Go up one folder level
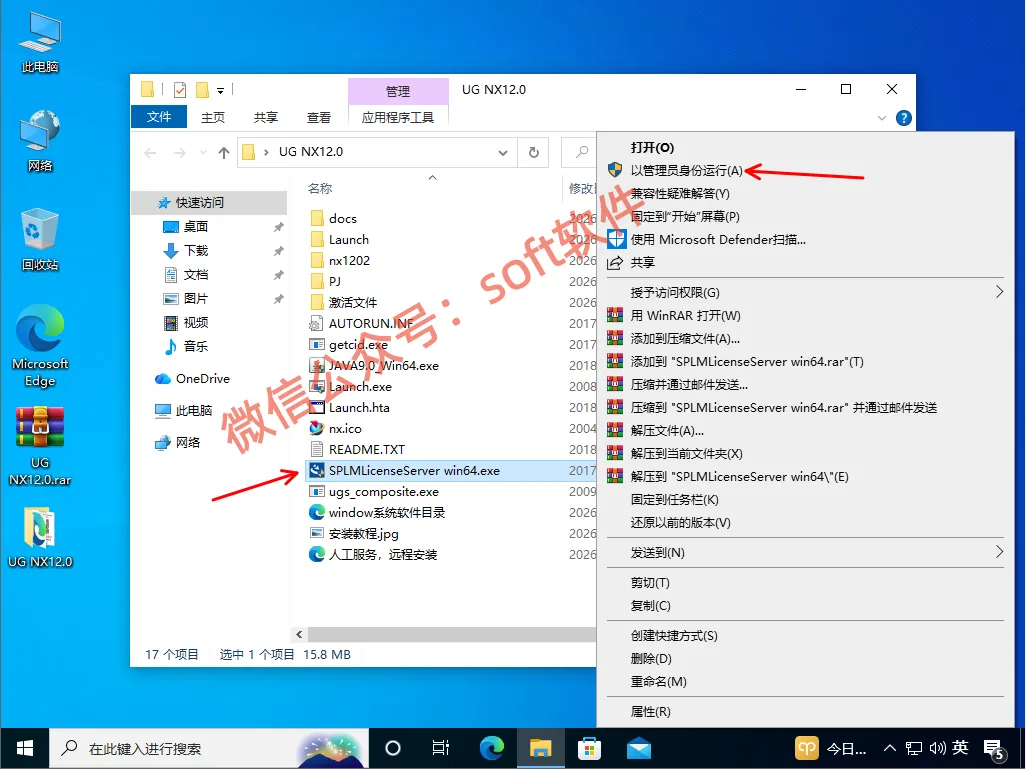The height and width of the screenshot is (769, 1026). click(x=224, y=152)
